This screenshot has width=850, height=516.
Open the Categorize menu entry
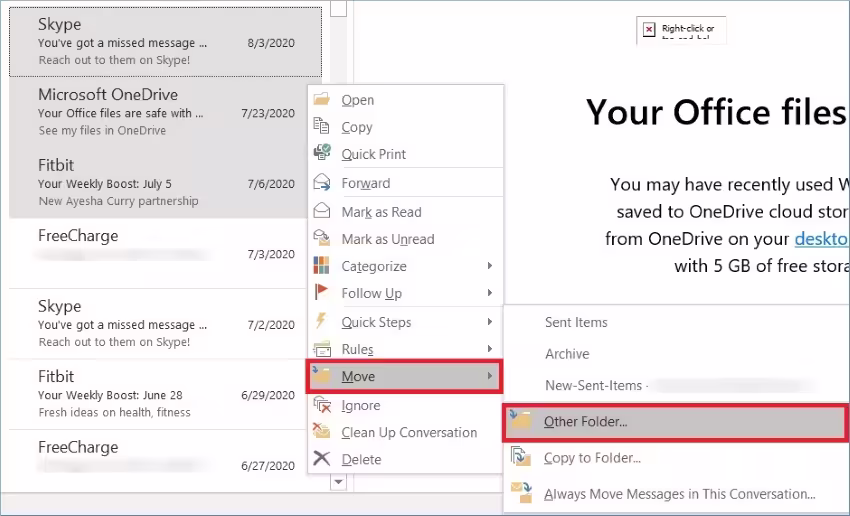tap(405, 266)
